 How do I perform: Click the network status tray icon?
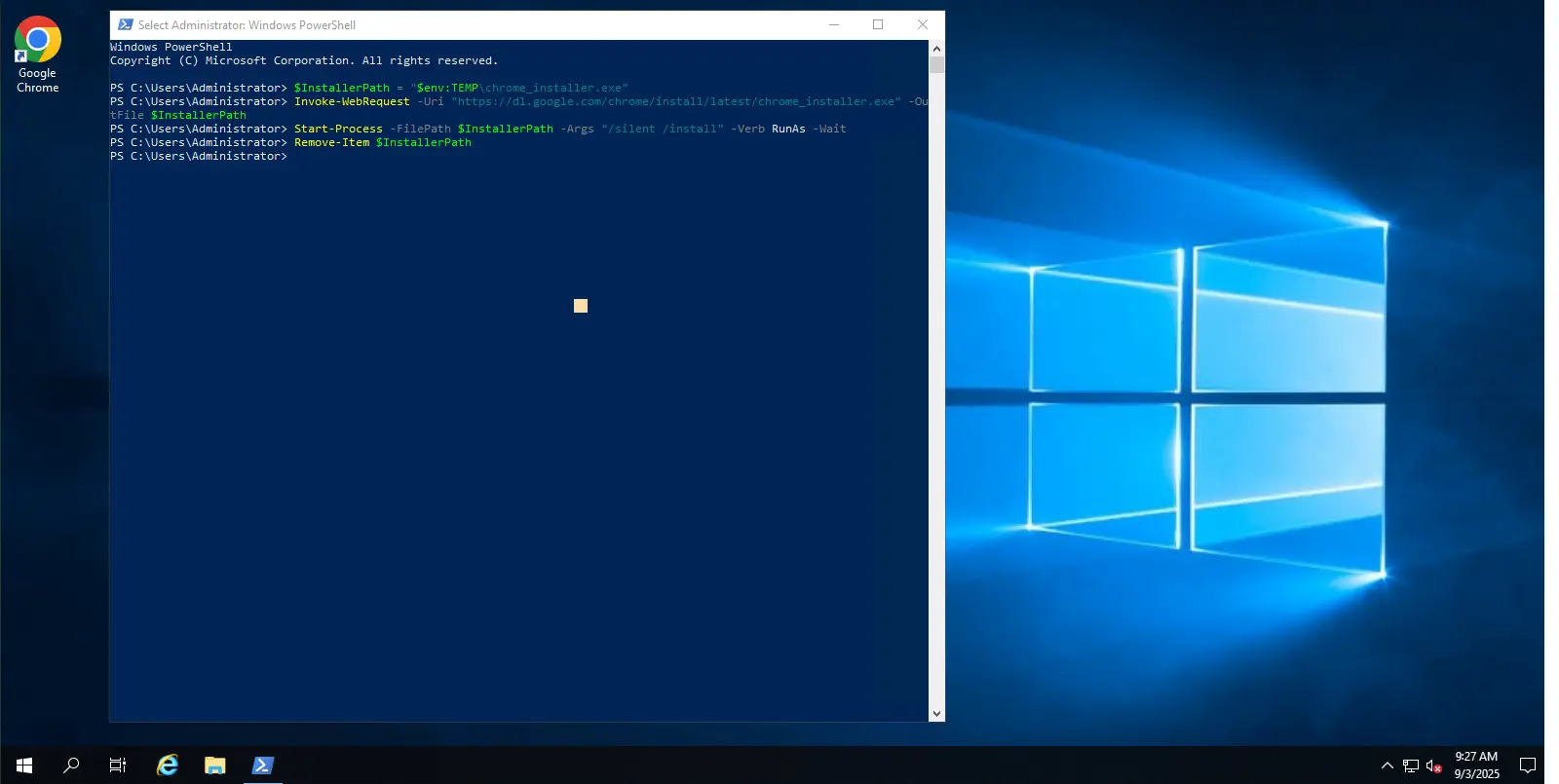pos(1410,766)
